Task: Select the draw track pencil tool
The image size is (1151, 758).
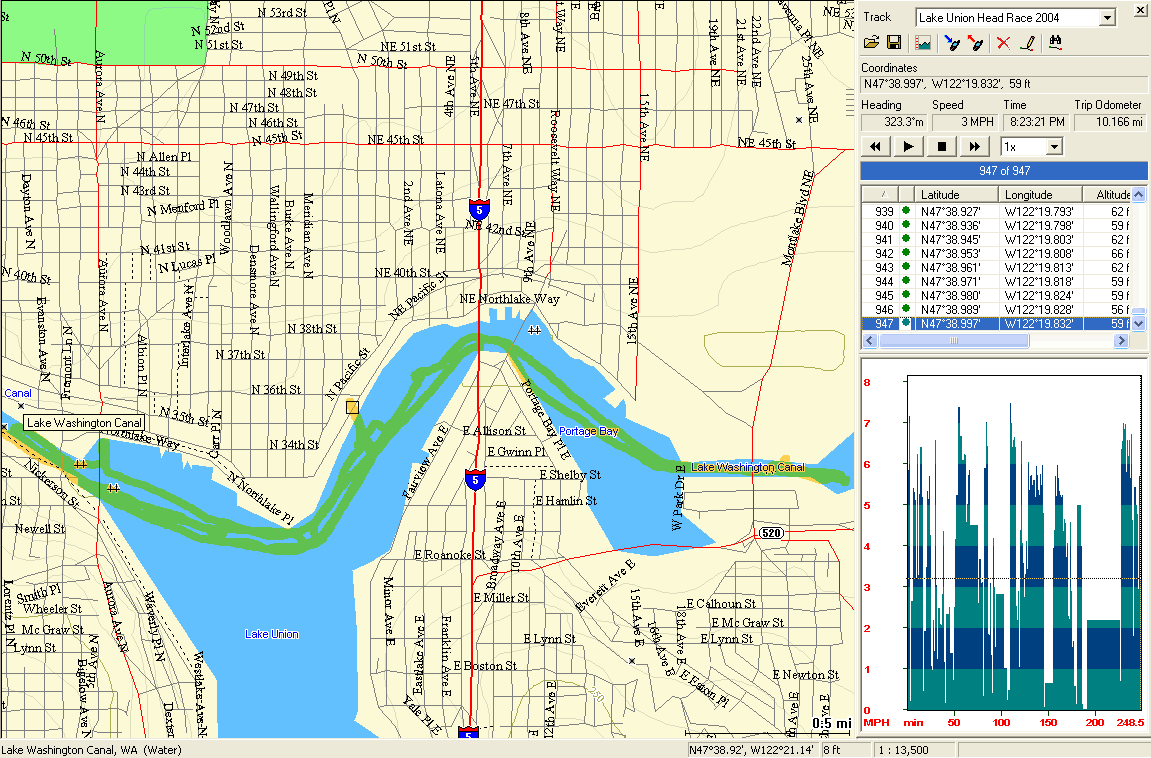Action: click(1026, 43)
